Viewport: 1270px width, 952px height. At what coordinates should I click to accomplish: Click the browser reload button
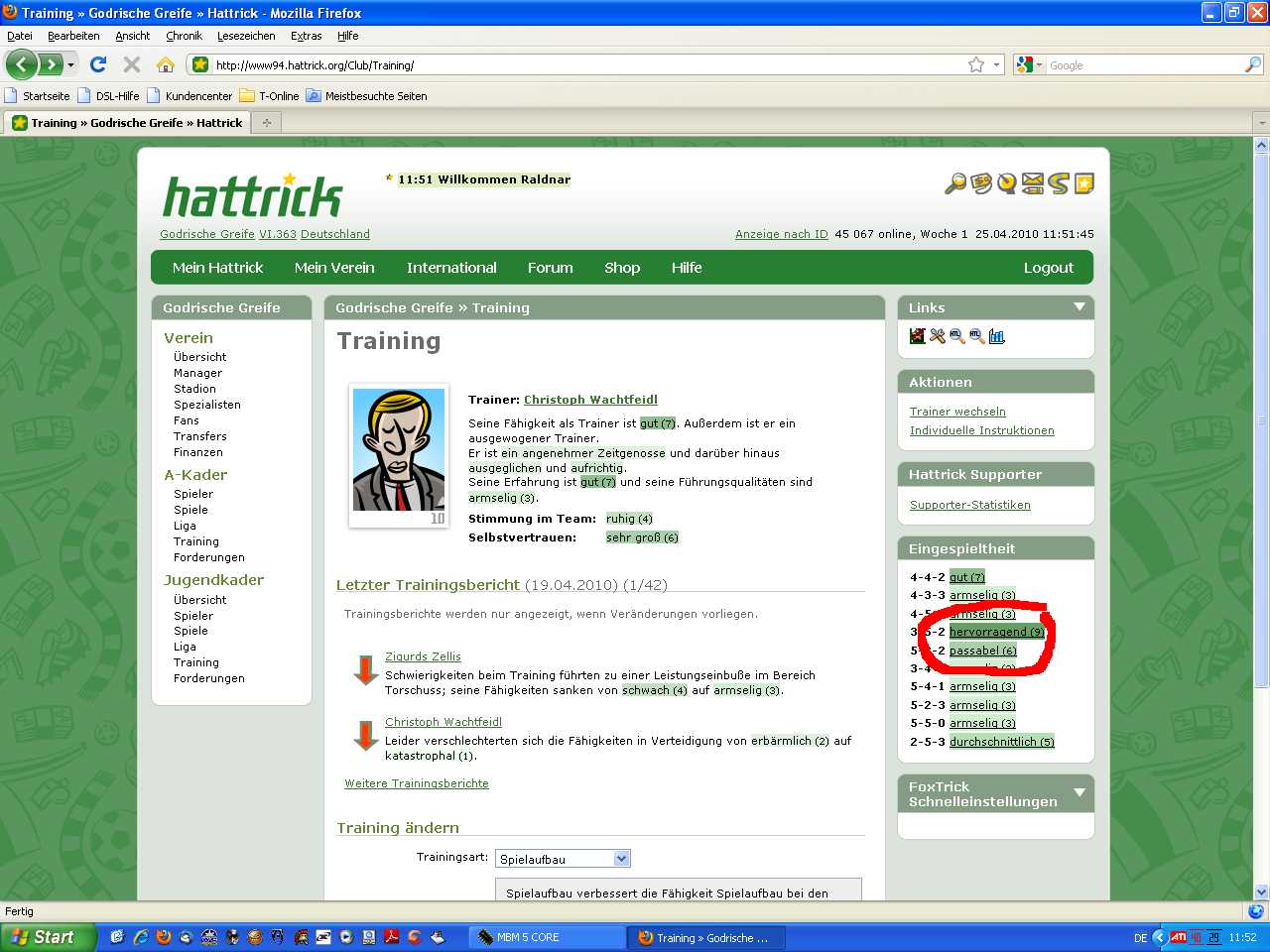[x=97, y=64]
